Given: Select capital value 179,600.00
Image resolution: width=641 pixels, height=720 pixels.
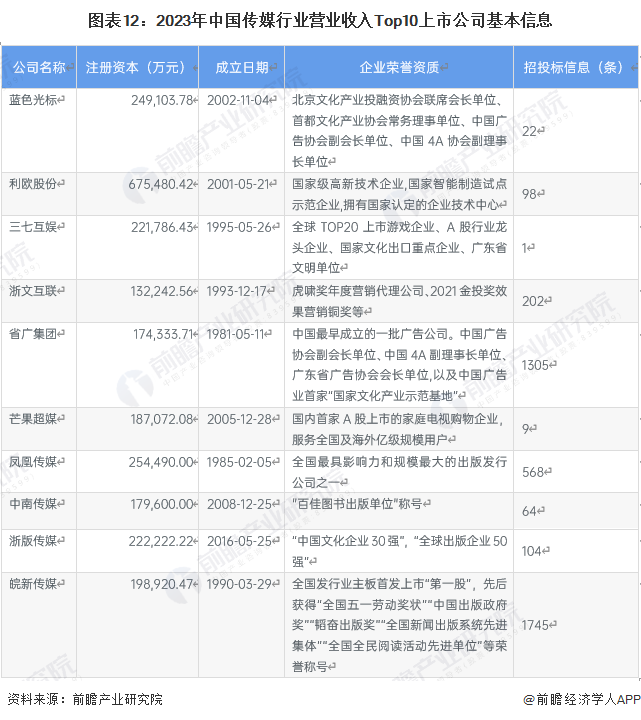Looking at the screenshot, I should 162,504.
